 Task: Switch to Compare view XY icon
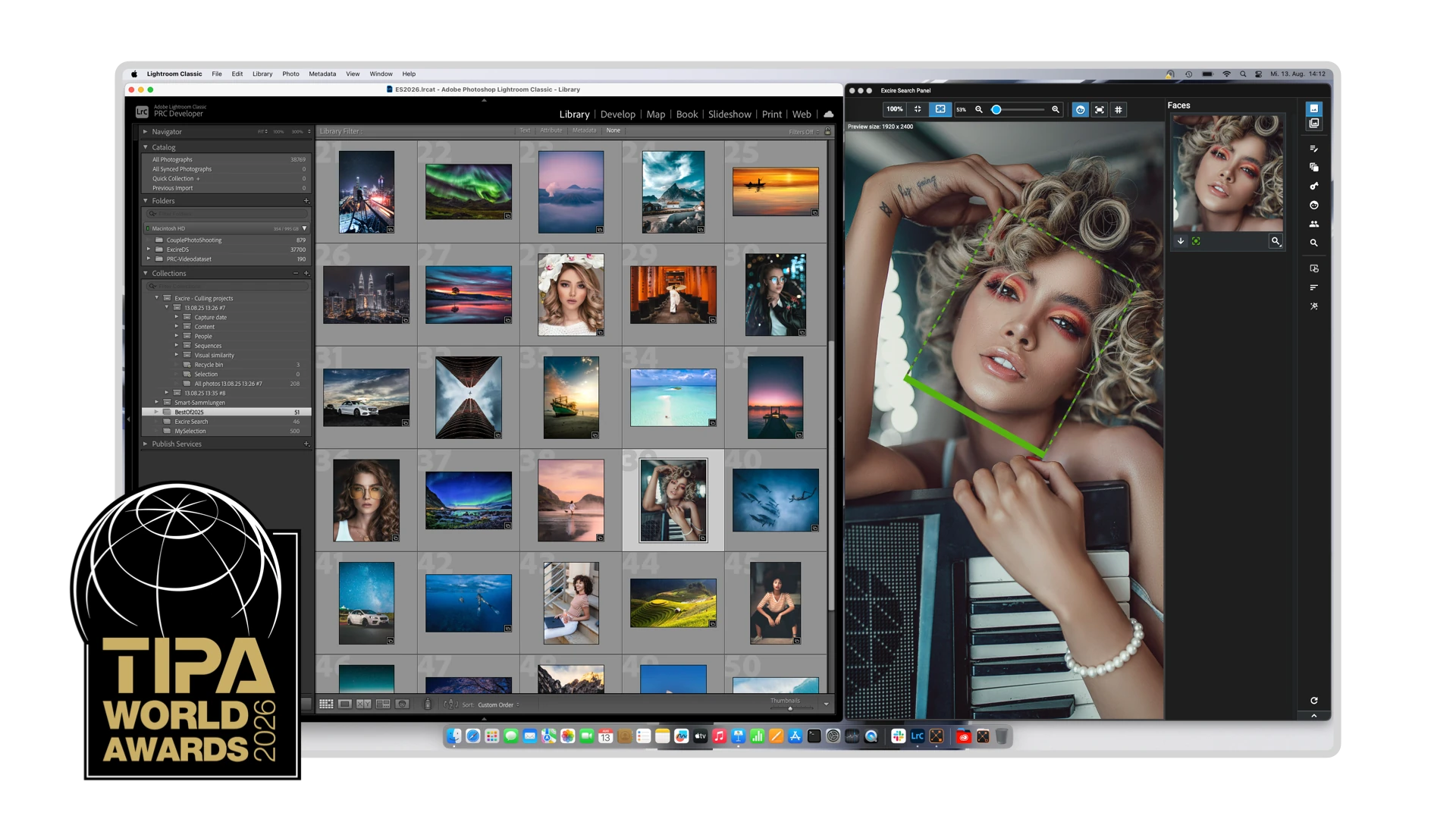tap(364, 704)
